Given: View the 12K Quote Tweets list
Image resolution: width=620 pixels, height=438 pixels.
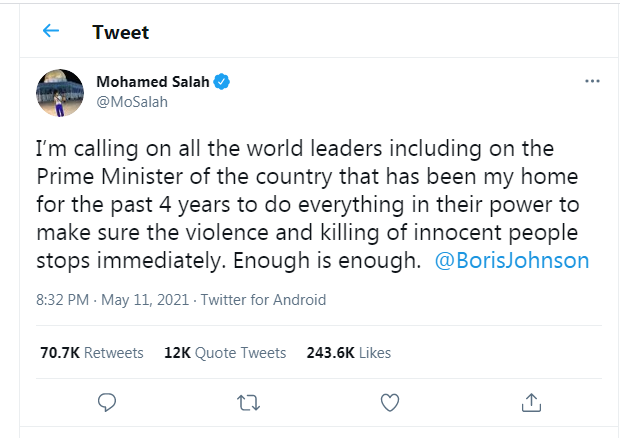Looking at the screenshot, I should pyautogui.click(x=223, y=353).
